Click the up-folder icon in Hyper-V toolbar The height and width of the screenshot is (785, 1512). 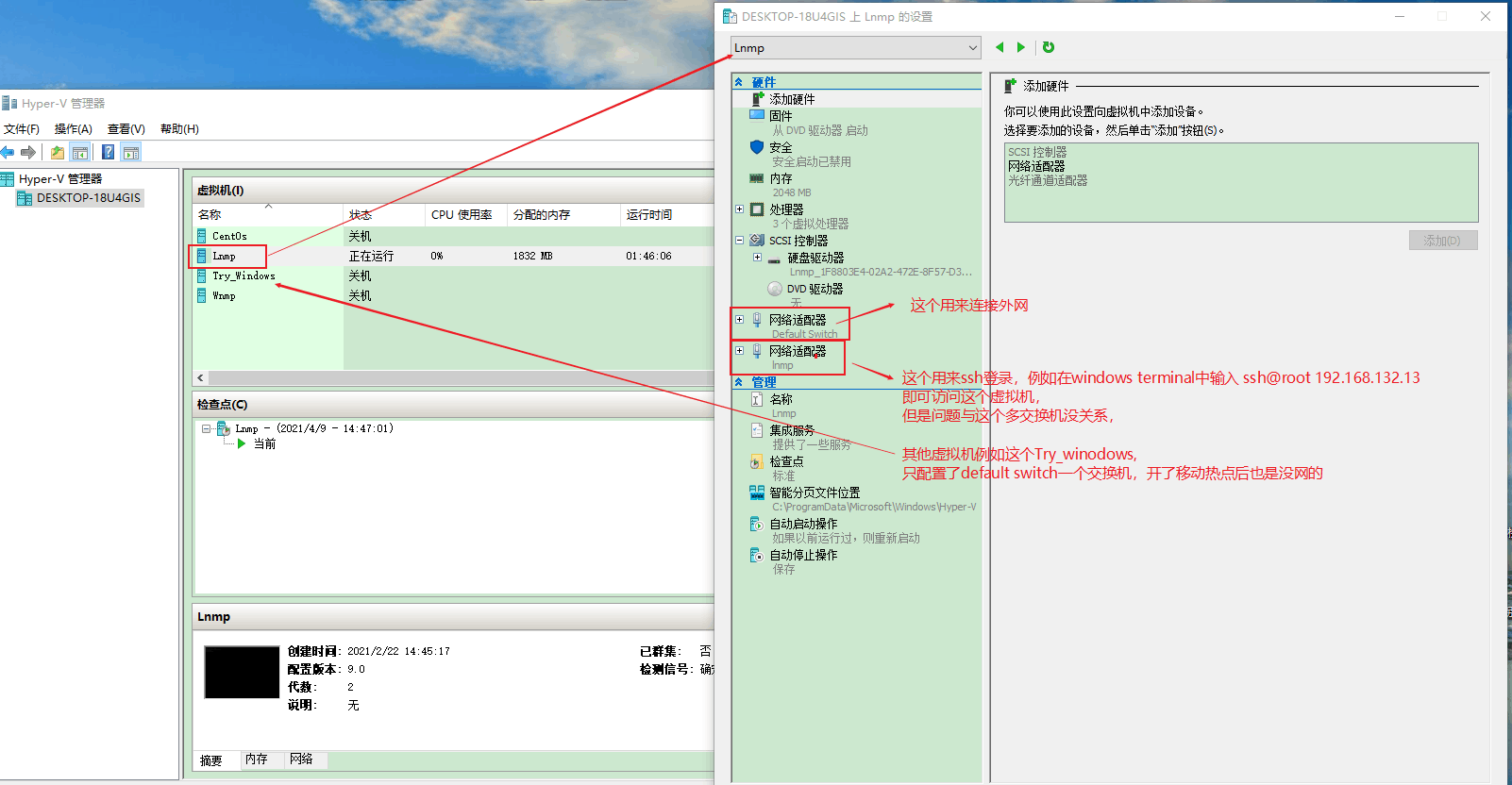tap(58, 152)
